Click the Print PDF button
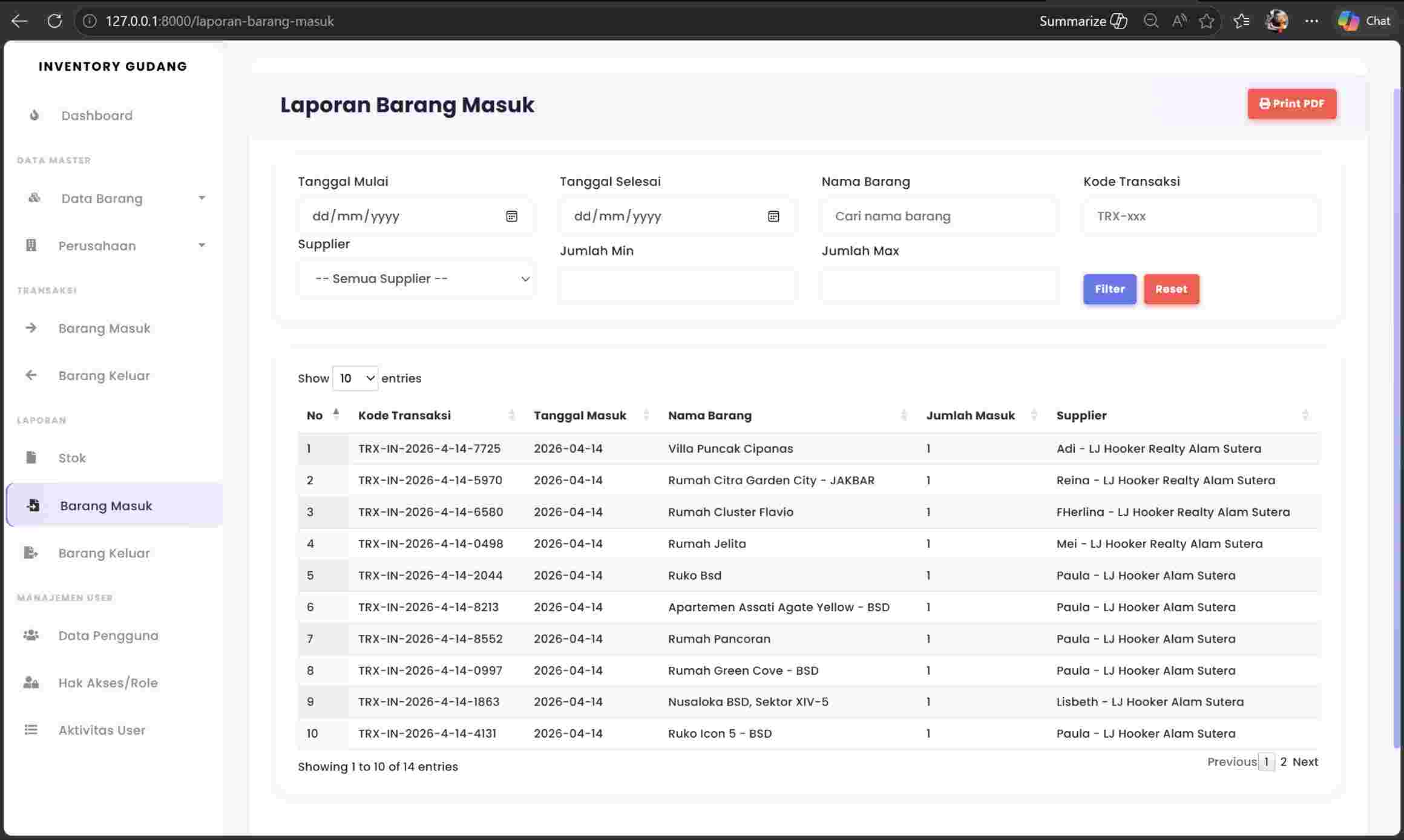The image size is (1404, 840). (x=1291, y=103)
